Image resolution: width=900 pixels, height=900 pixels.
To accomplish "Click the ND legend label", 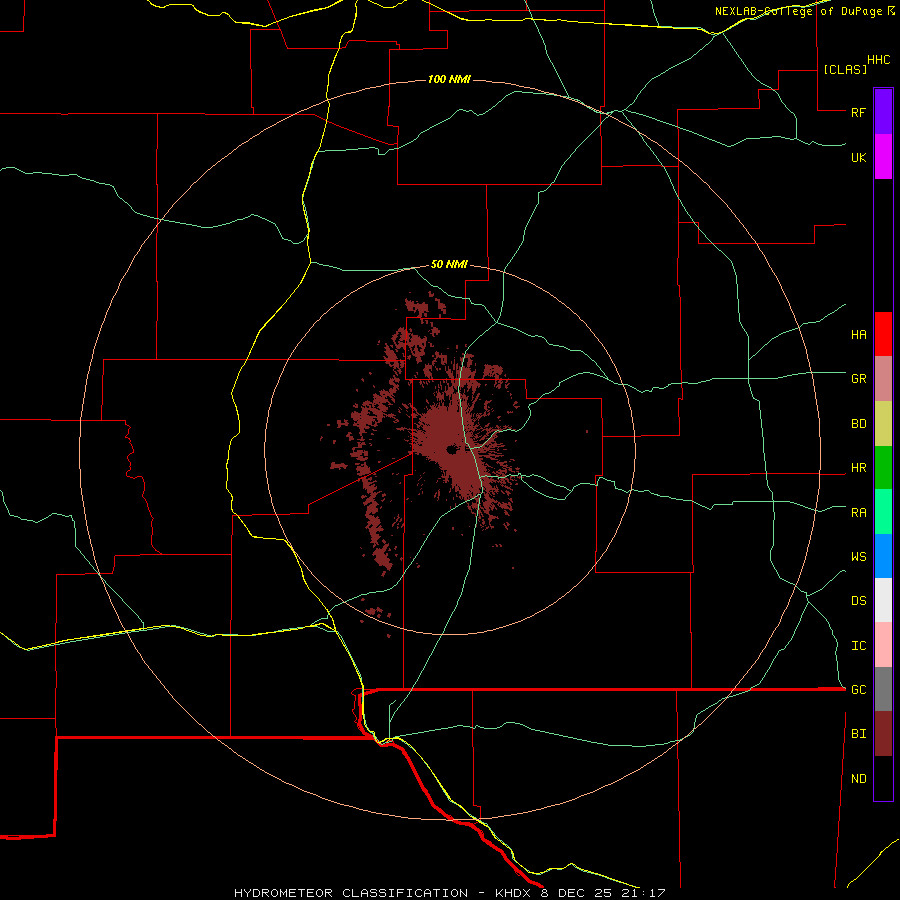I will [858, 778].
